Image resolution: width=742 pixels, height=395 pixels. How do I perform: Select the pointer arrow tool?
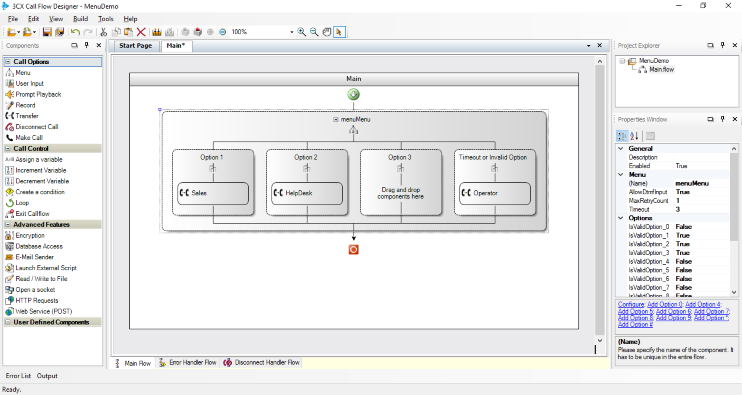(339, 32)
